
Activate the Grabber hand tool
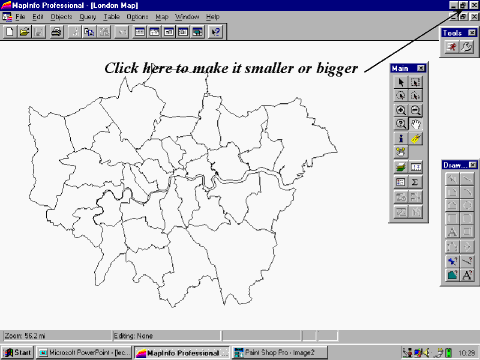415,124
